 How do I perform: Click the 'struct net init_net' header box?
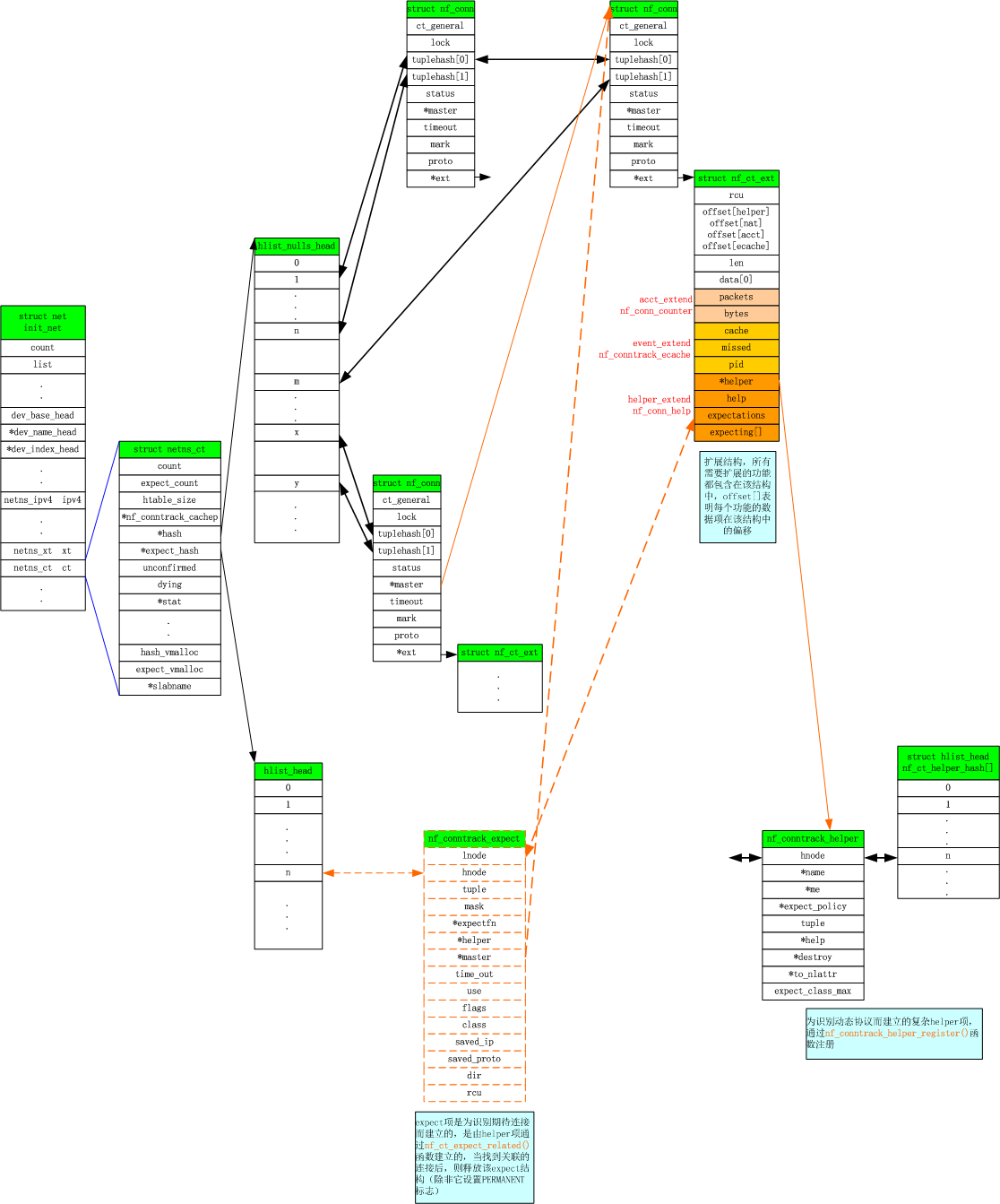pyautogui.click(x=43, y=323)
